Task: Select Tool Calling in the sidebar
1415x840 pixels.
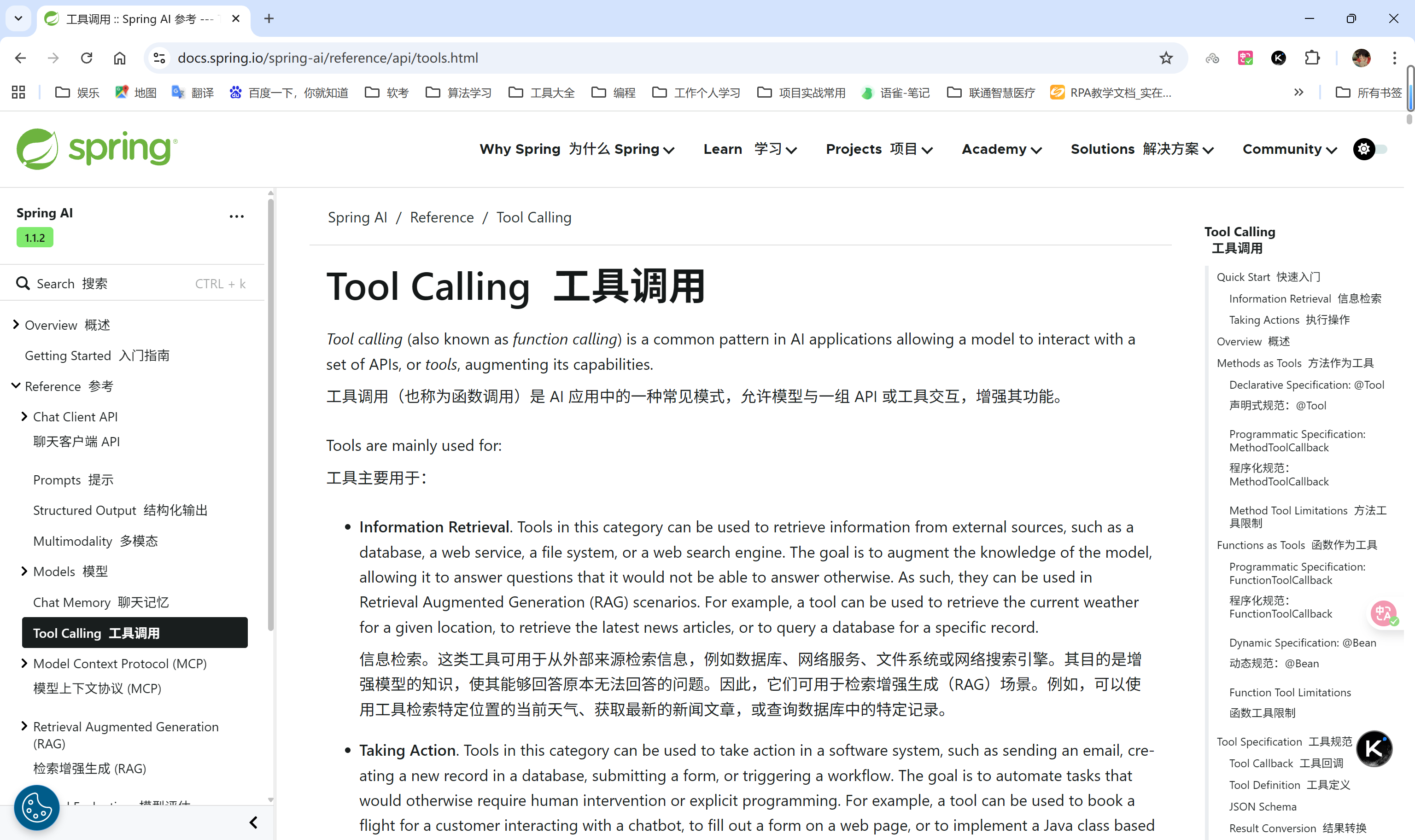Action: pyautogui.click(x=134, y=633)
